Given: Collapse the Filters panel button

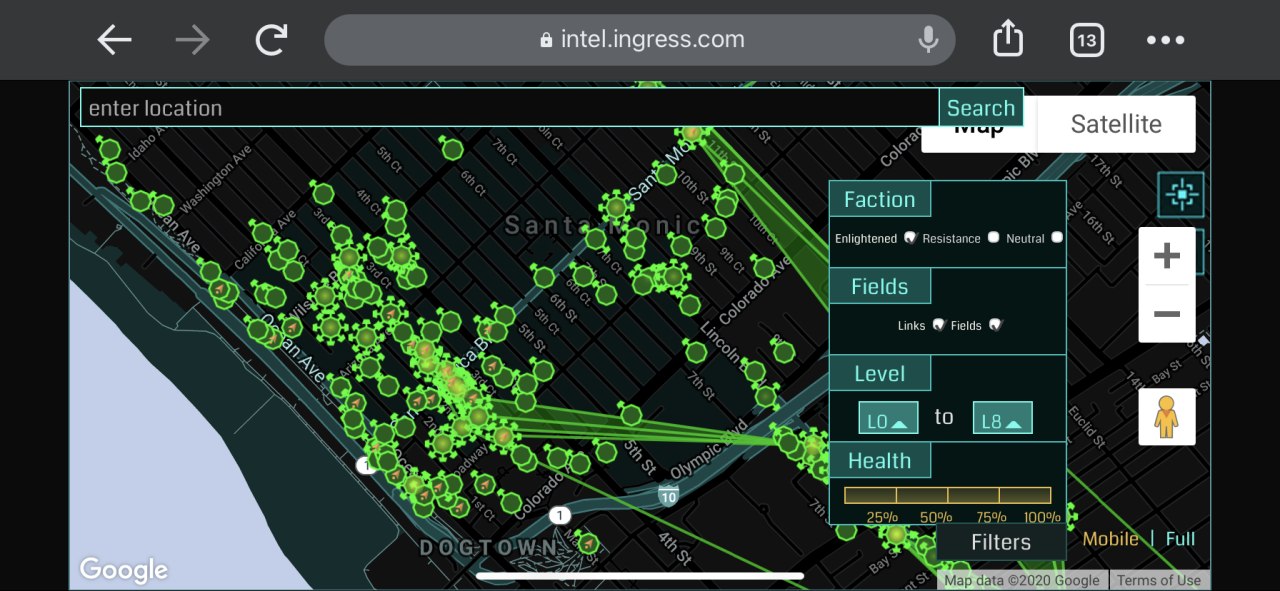Looking at the screenshot, I should [1001, 542].
